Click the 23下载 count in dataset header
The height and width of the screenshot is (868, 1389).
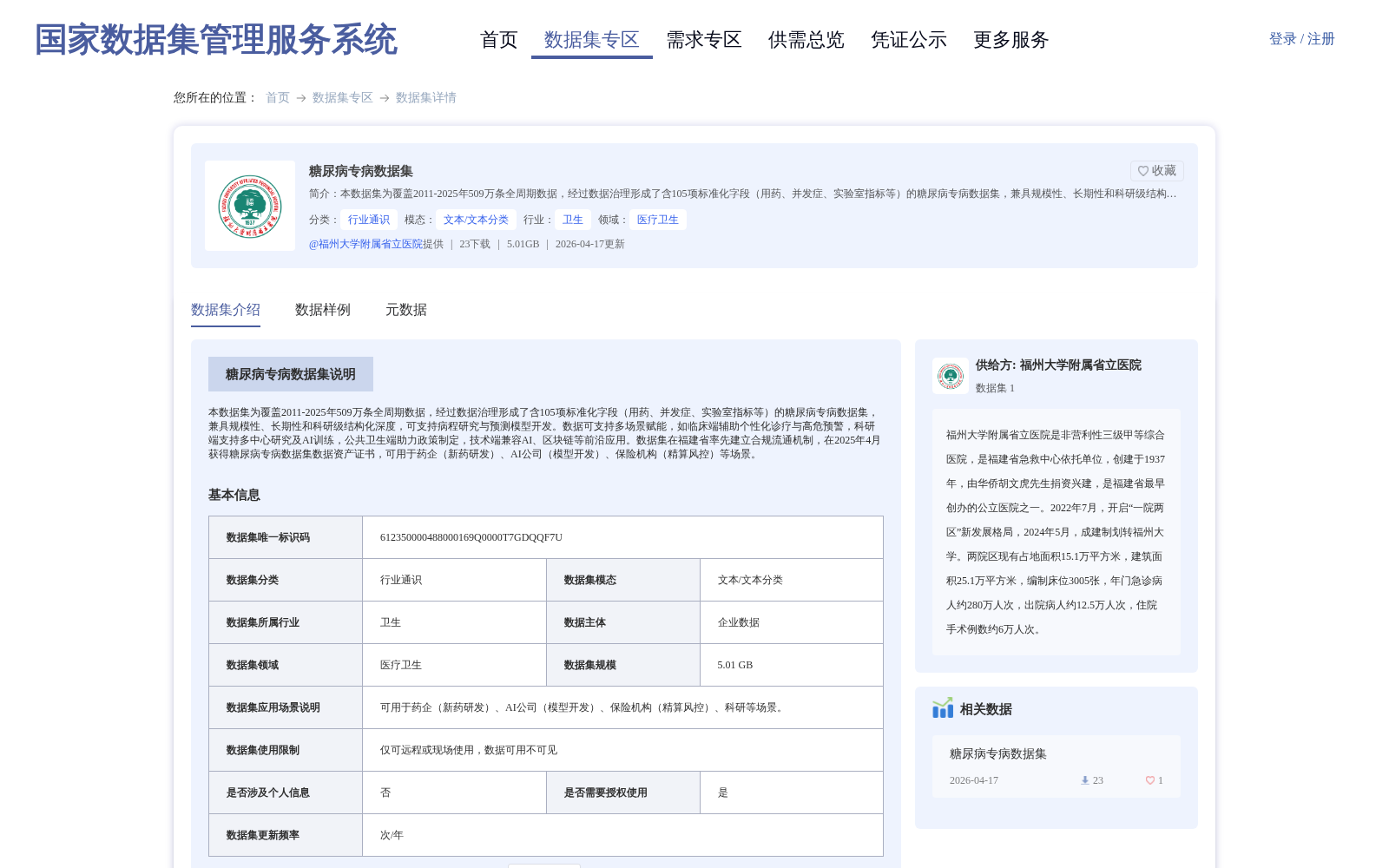point(475,244)
